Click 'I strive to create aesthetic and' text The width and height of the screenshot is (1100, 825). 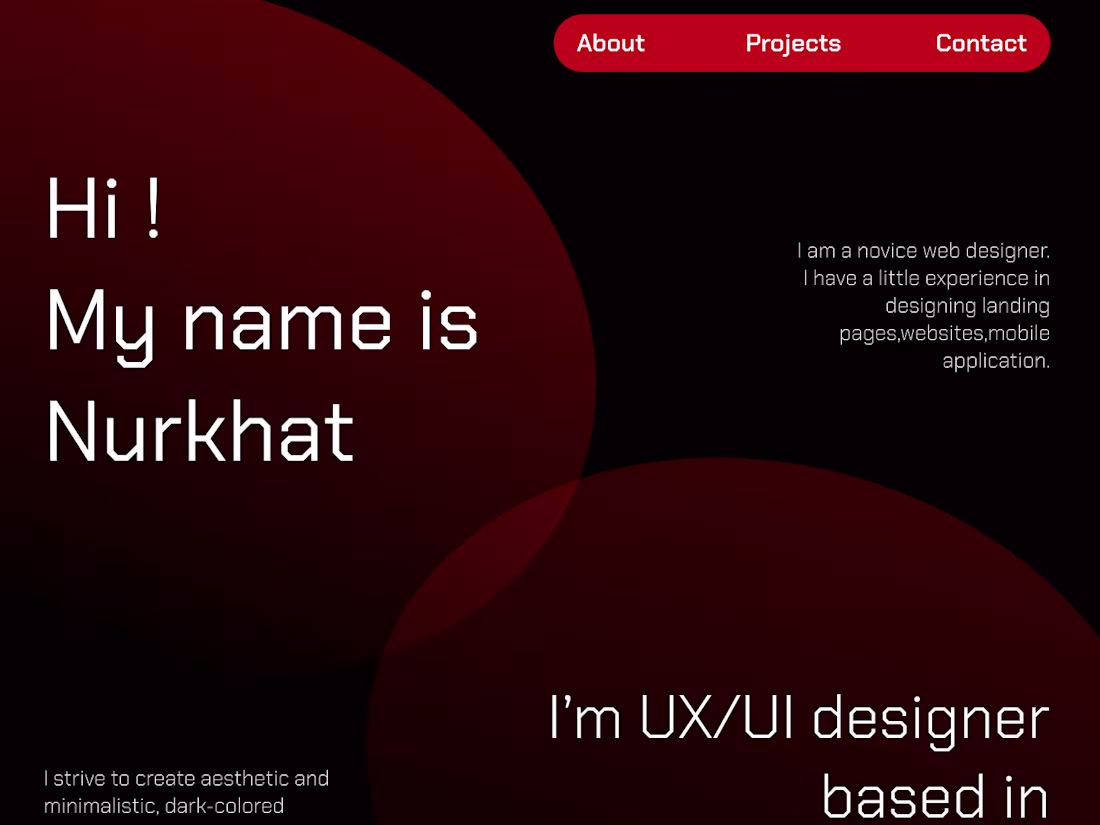[x=186, y=779]
